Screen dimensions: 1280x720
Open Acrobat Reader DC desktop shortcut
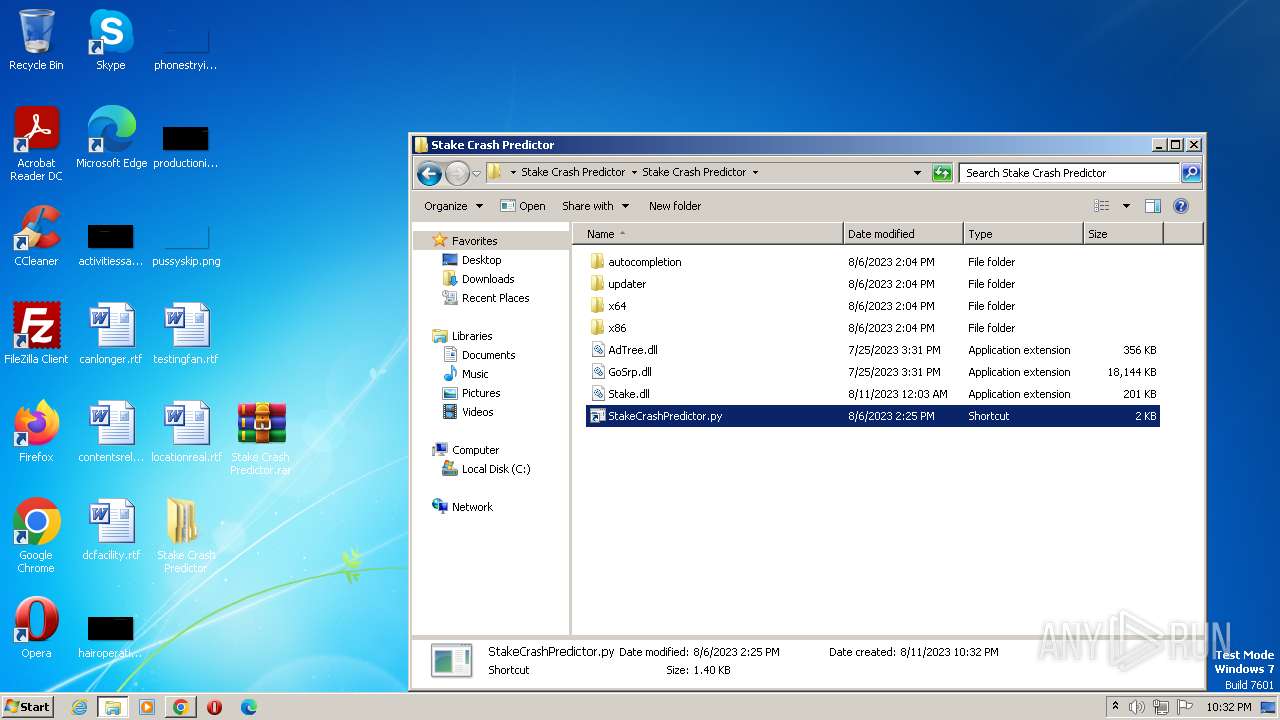[36, 144]
